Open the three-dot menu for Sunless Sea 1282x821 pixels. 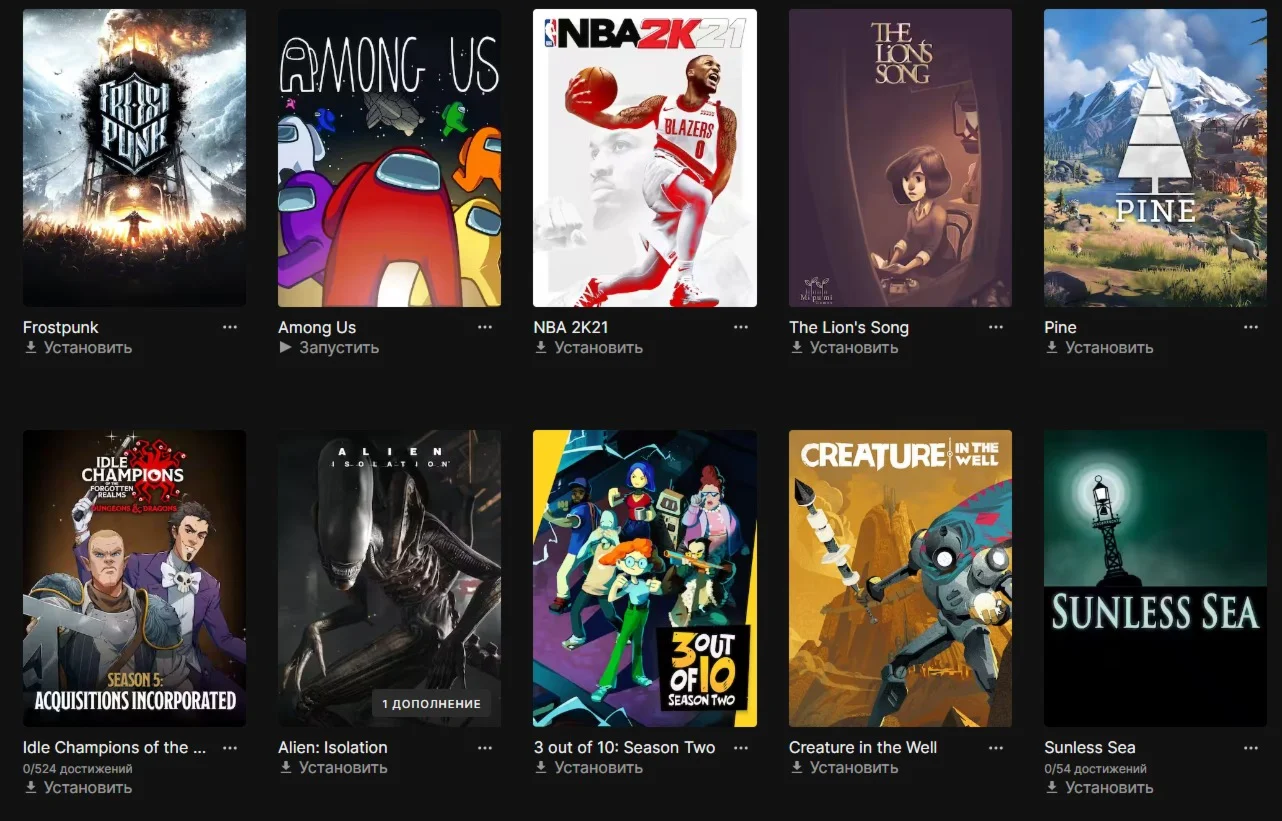(1251, 747)
